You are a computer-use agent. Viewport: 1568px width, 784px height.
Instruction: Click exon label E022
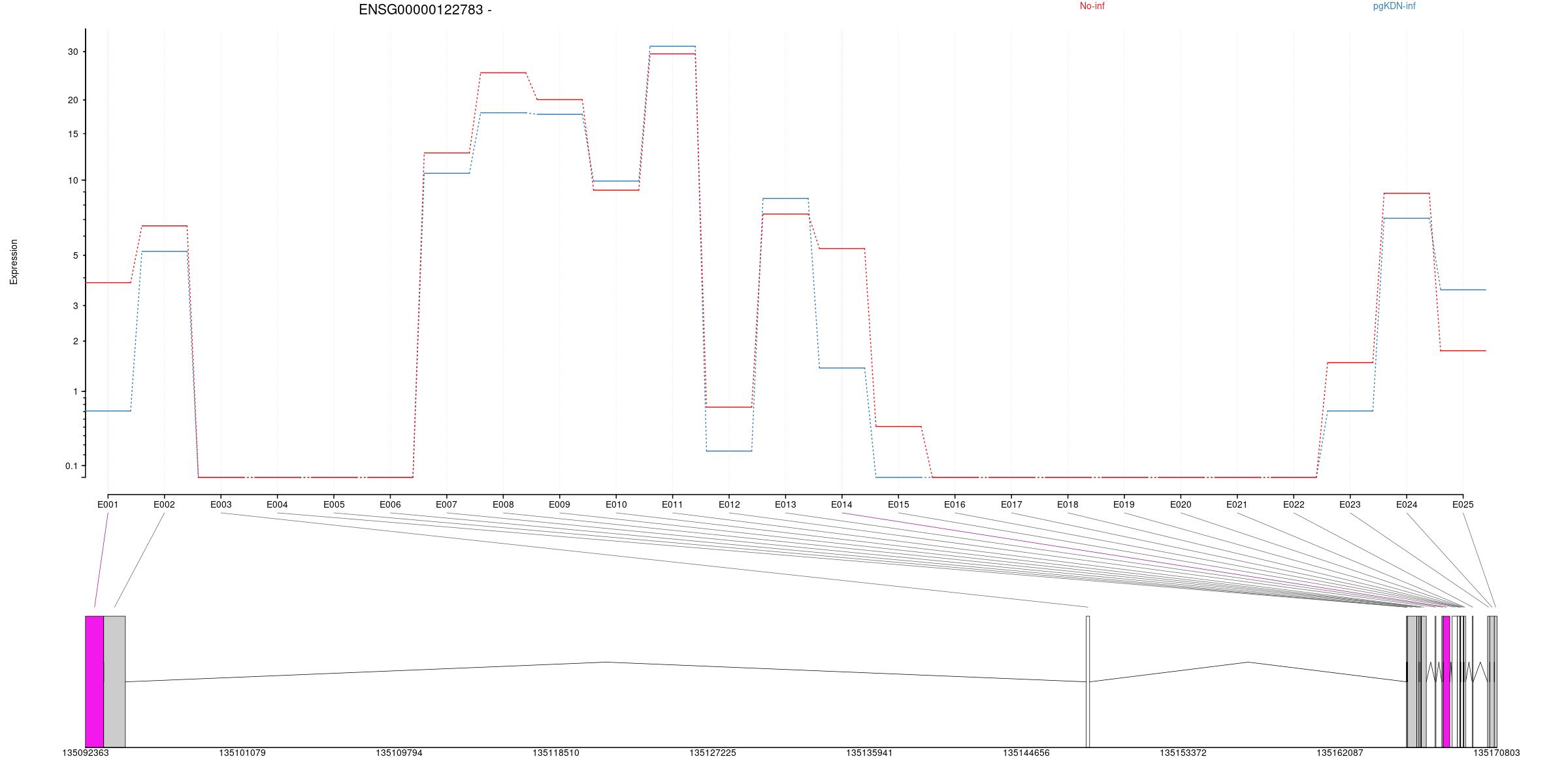coord(1294,504)
